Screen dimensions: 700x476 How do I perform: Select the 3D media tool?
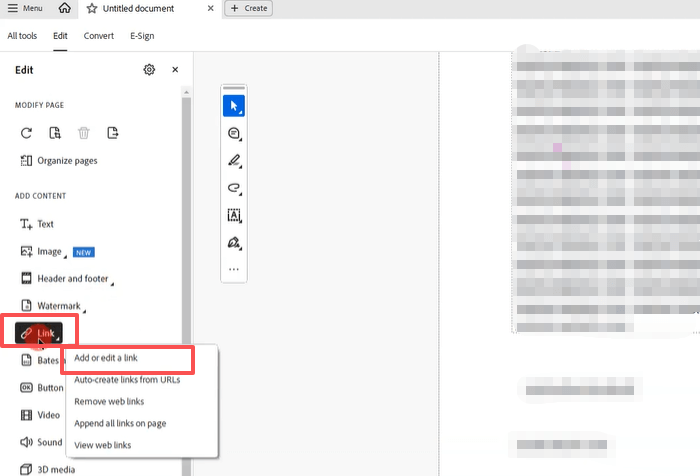(x=47, y=470)
